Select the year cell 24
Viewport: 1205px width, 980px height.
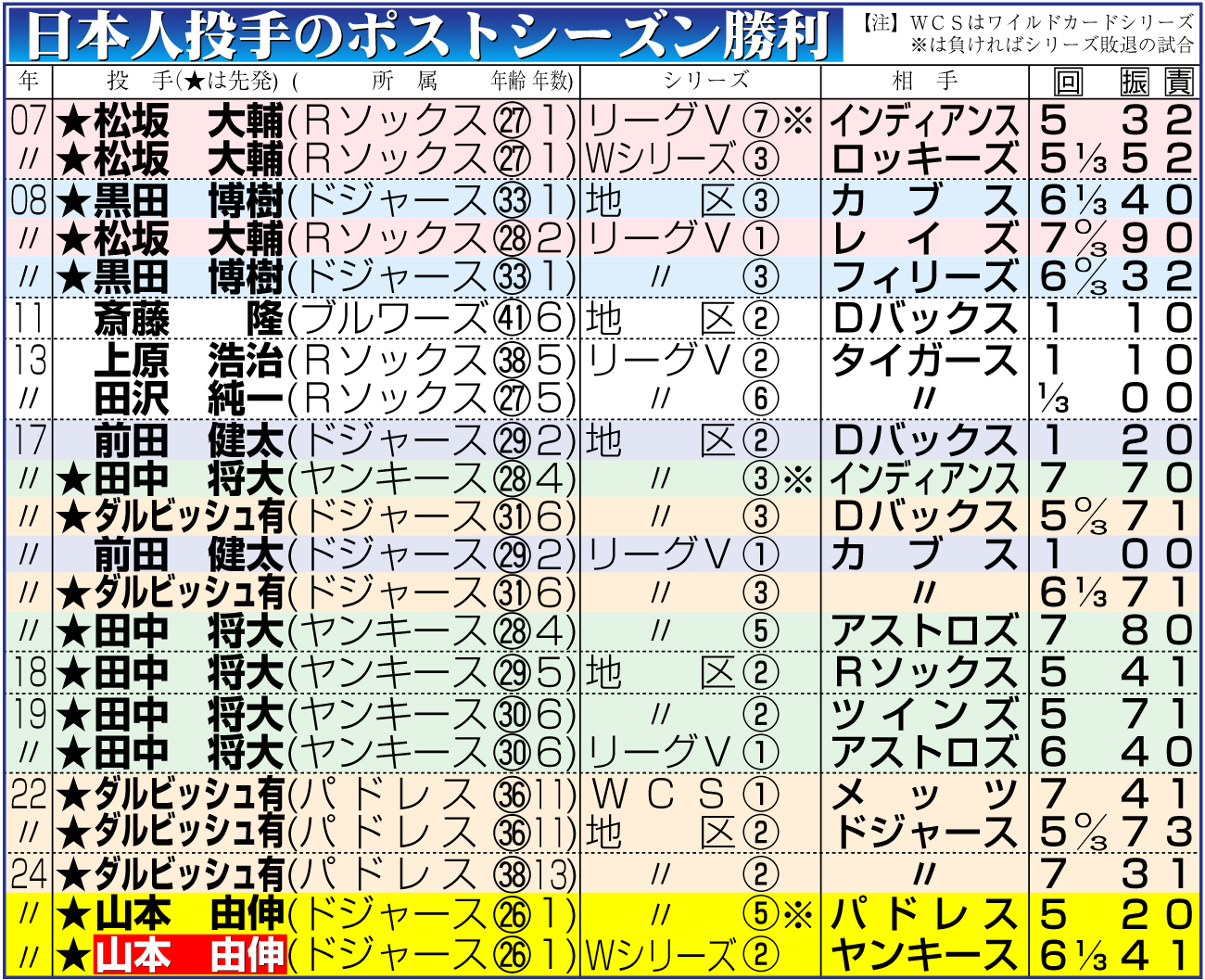pyautogui.click(x=29, y=873)
